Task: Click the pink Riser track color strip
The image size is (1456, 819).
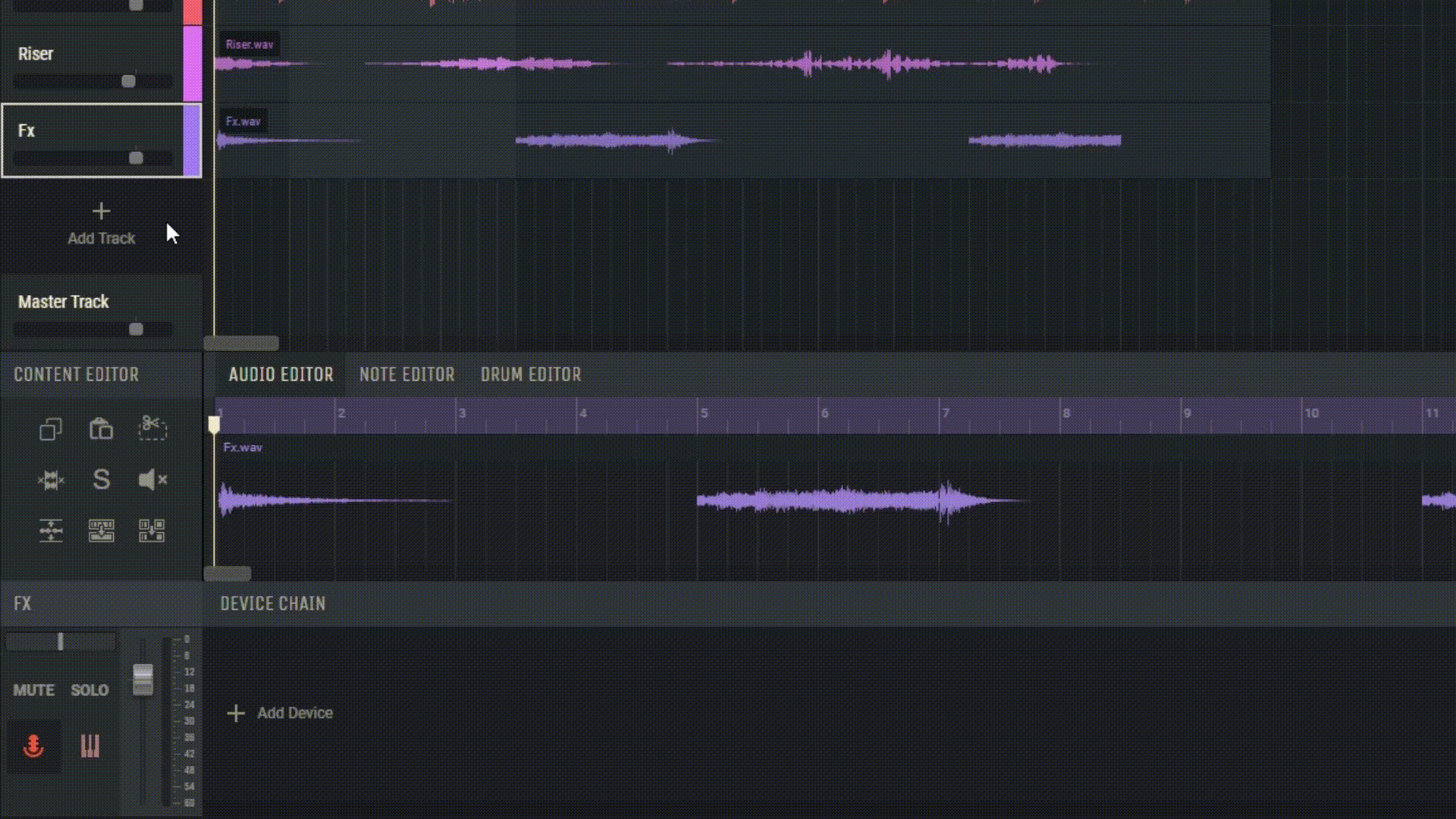Action: coord(193,64)
